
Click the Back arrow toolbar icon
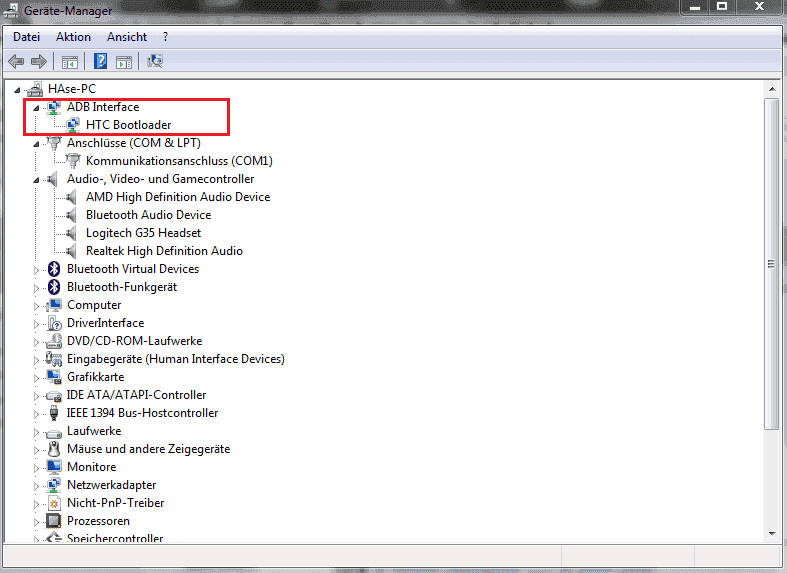(x=16, y=62)
